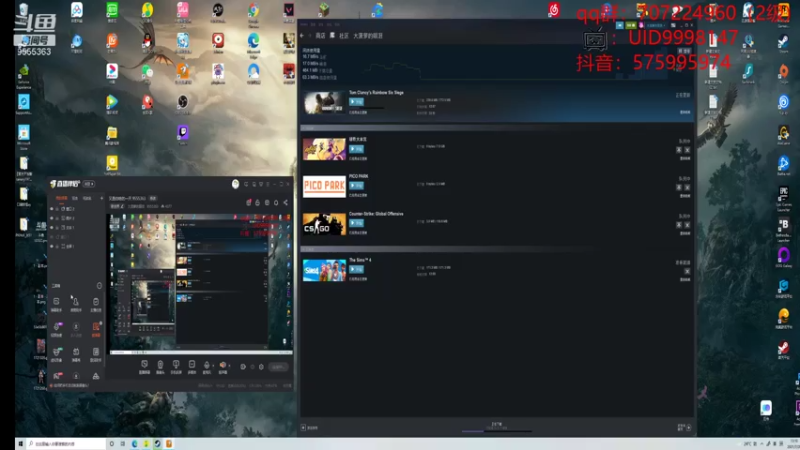Click the settings gear icon beside start-stream button
Screen dimensions: 800x450
click(261, 367)
